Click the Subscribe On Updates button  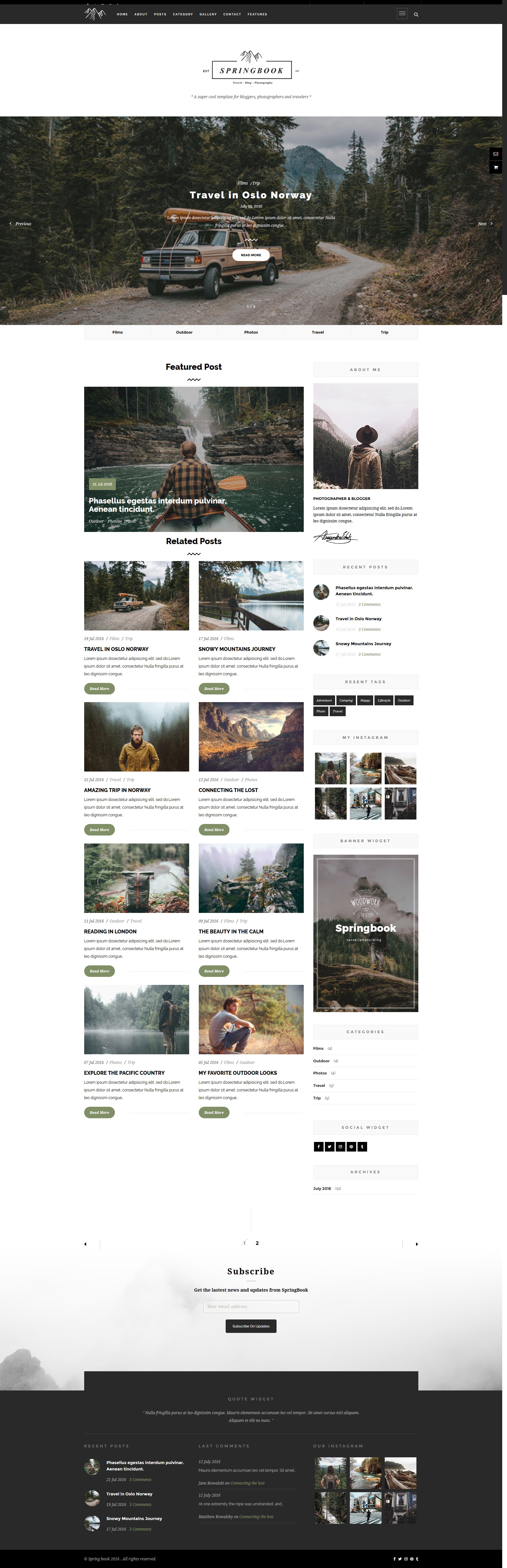[x=251, y=1326]
